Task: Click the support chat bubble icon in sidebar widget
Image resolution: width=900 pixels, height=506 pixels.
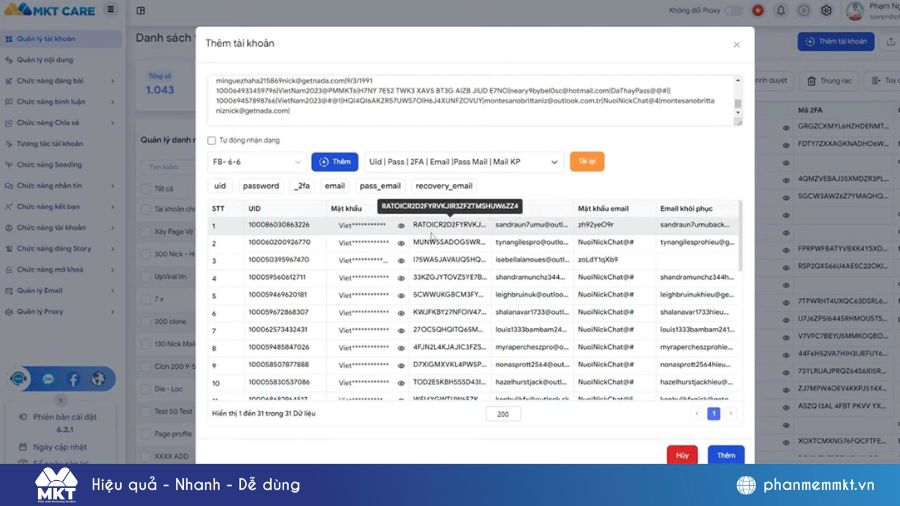Action: 18,379
